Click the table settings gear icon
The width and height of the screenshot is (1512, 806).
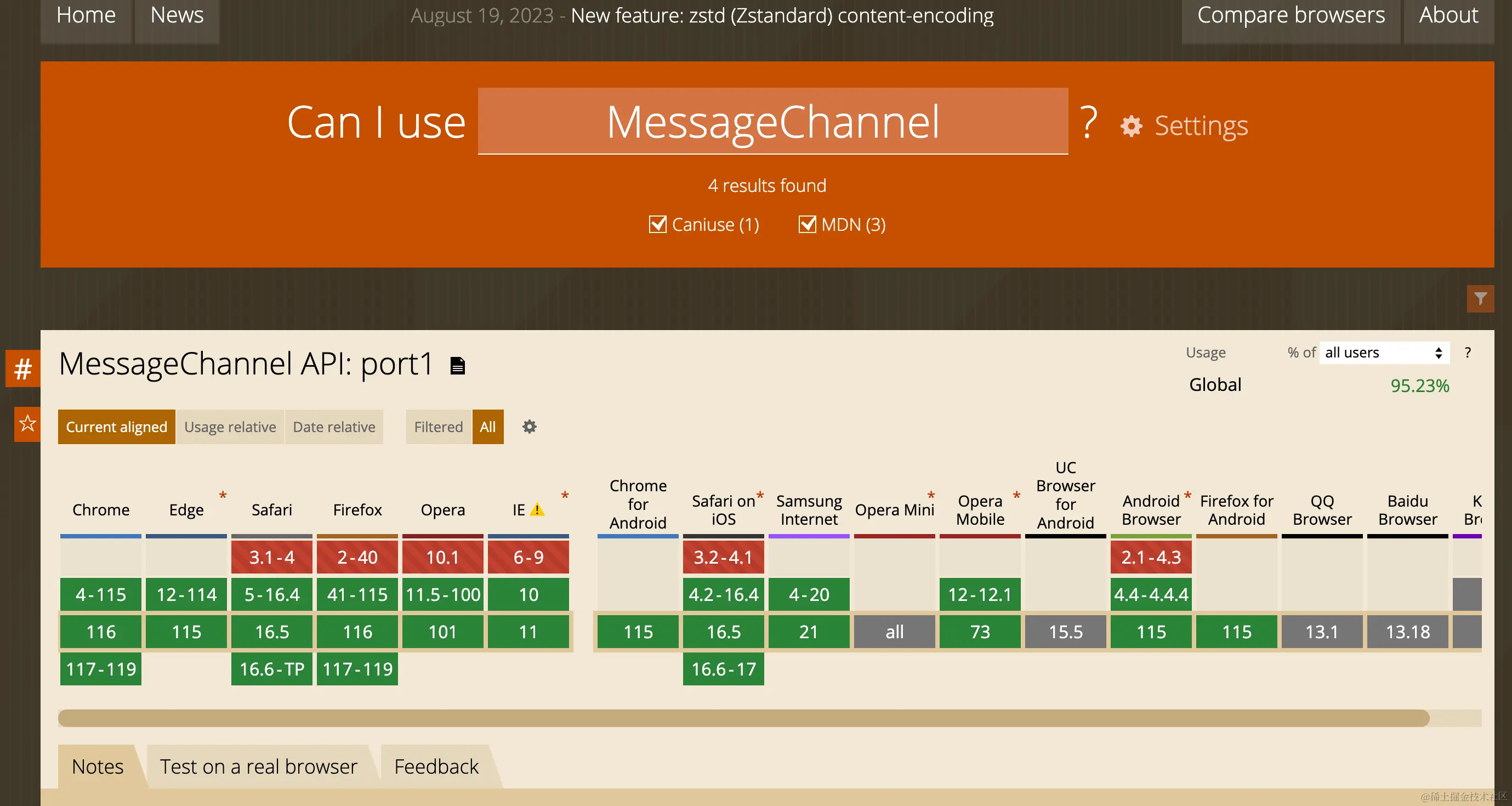tap(529, 427)
